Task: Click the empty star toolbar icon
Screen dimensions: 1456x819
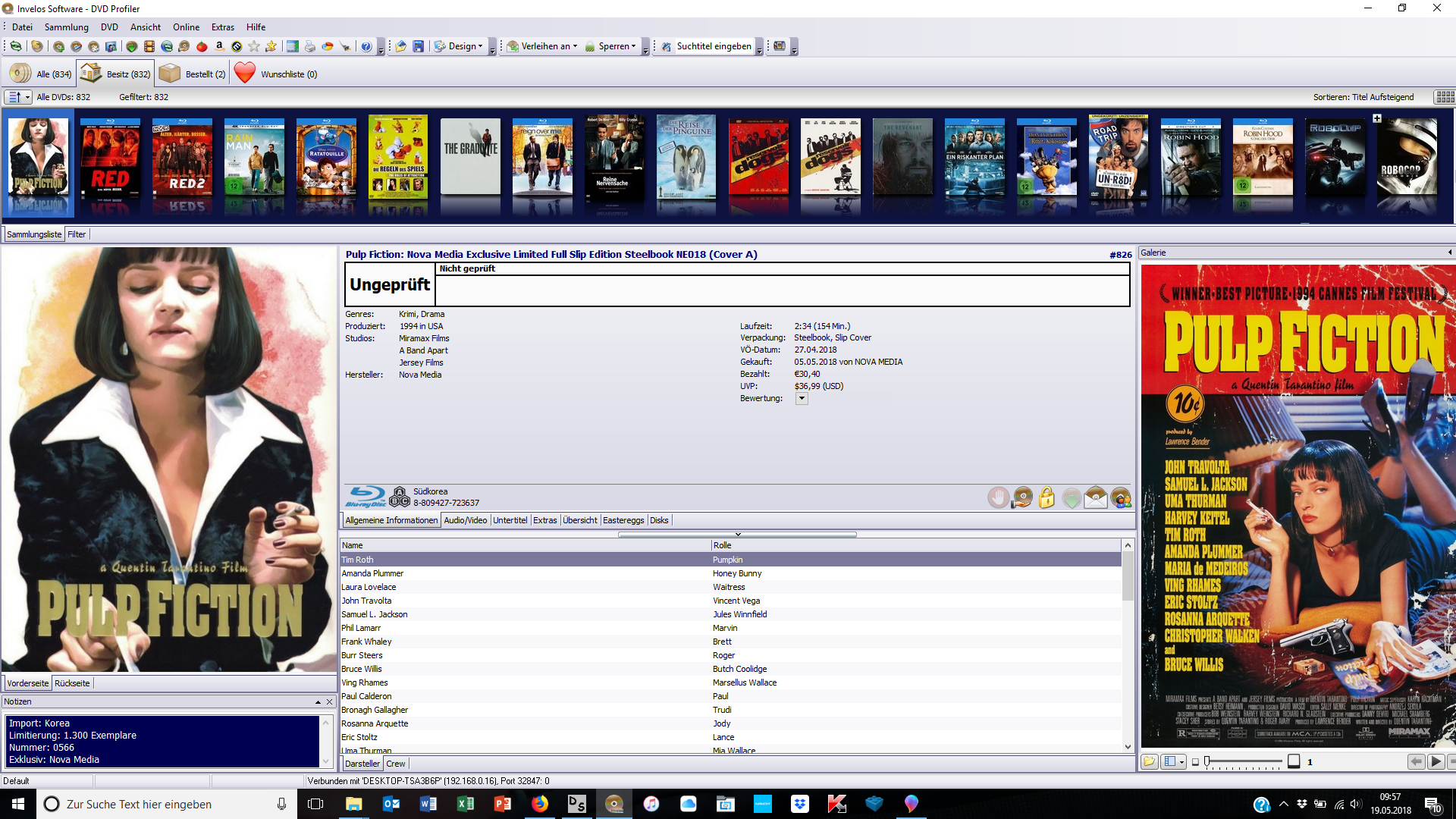Action: 253,46
